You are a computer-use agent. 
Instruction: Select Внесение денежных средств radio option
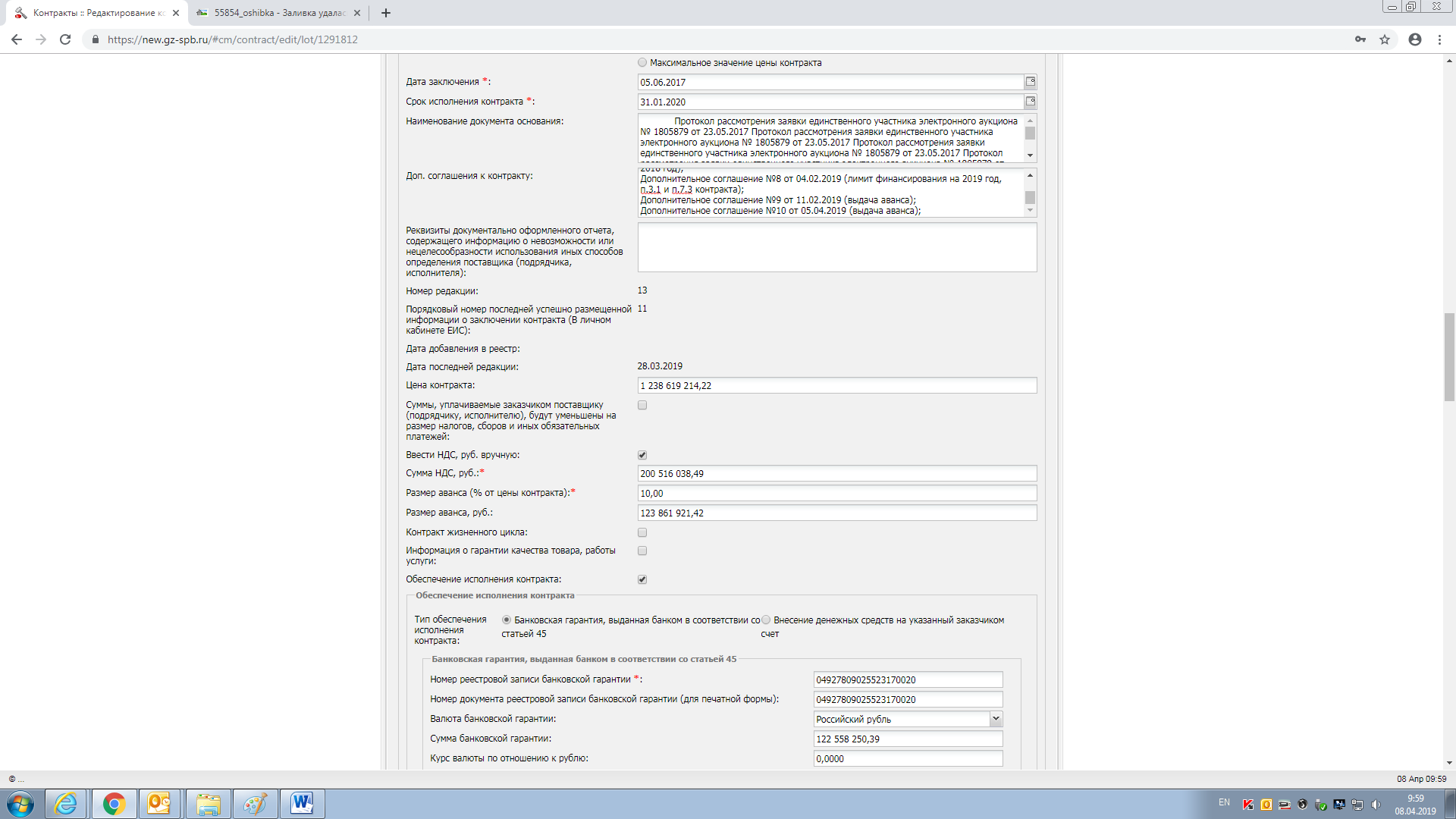(766, 620)
